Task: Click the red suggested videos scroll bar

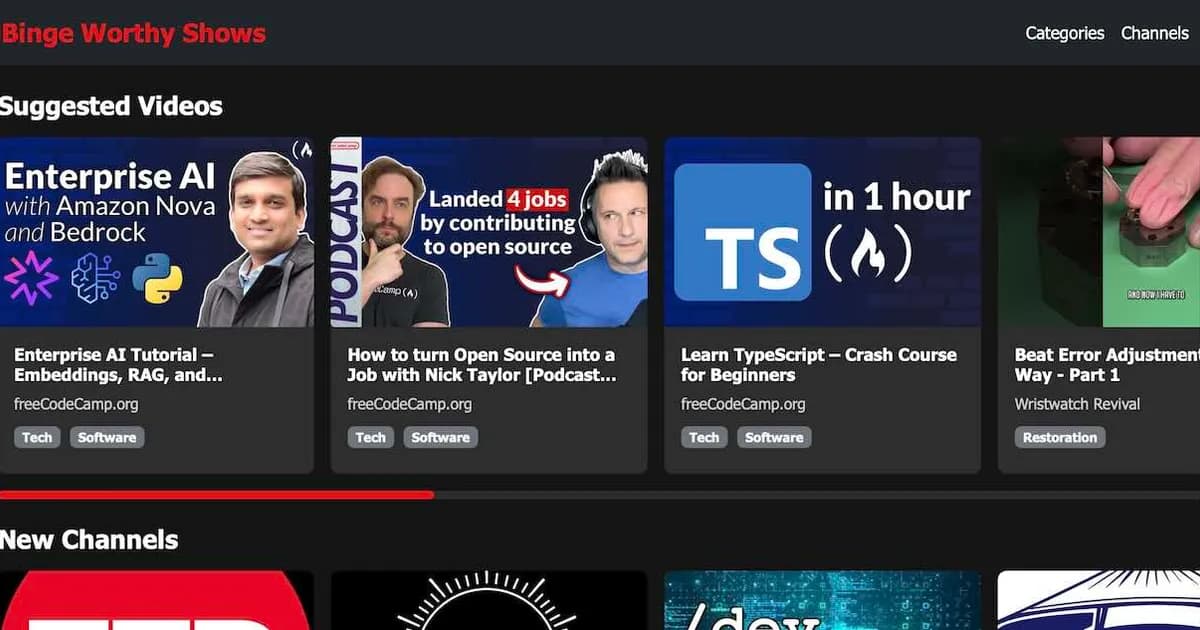Action: 216,494
